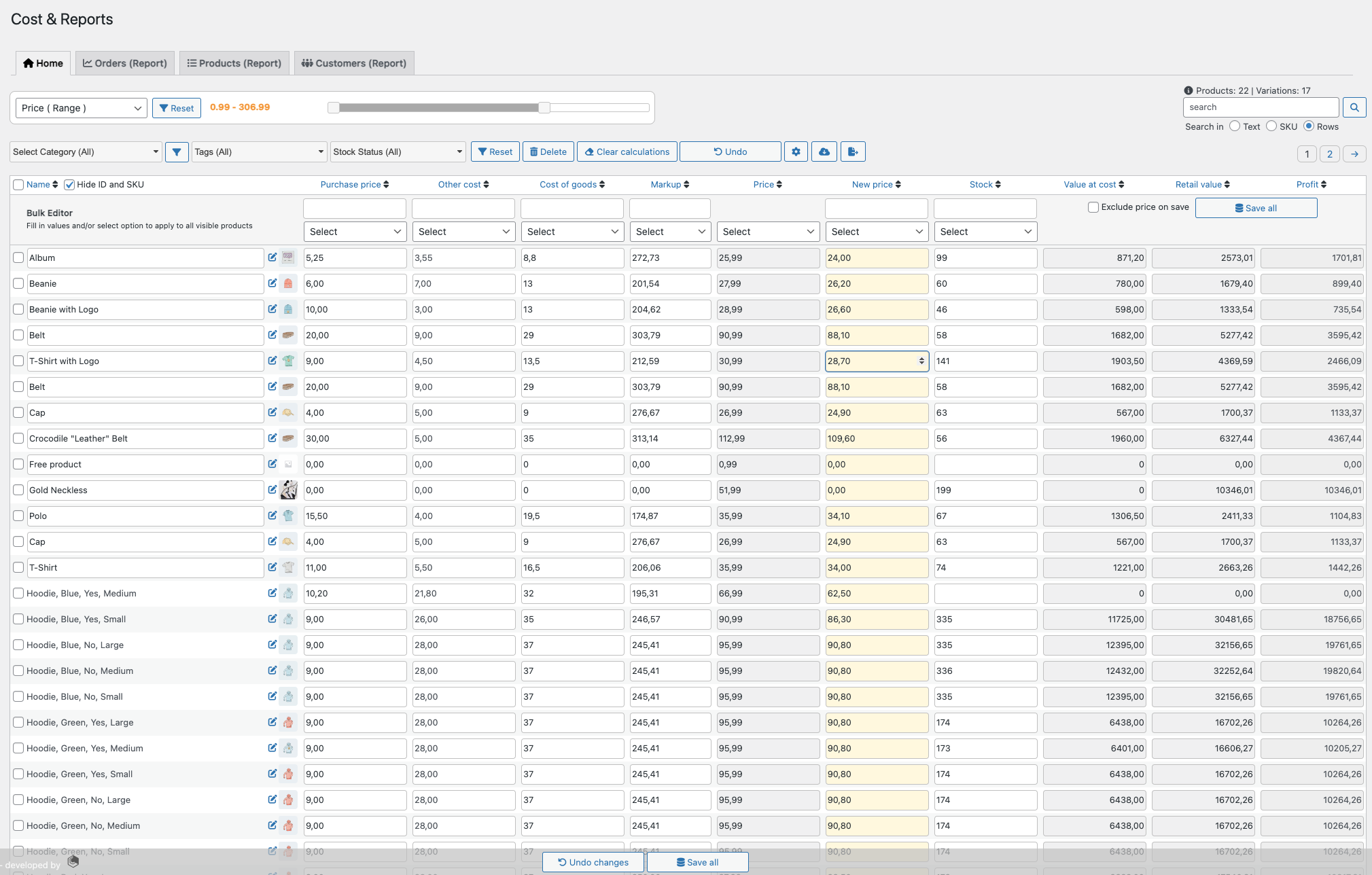The image size is (1372, 875).
Task: Click the cloud import icon
Action: click(x=824, y=151)
